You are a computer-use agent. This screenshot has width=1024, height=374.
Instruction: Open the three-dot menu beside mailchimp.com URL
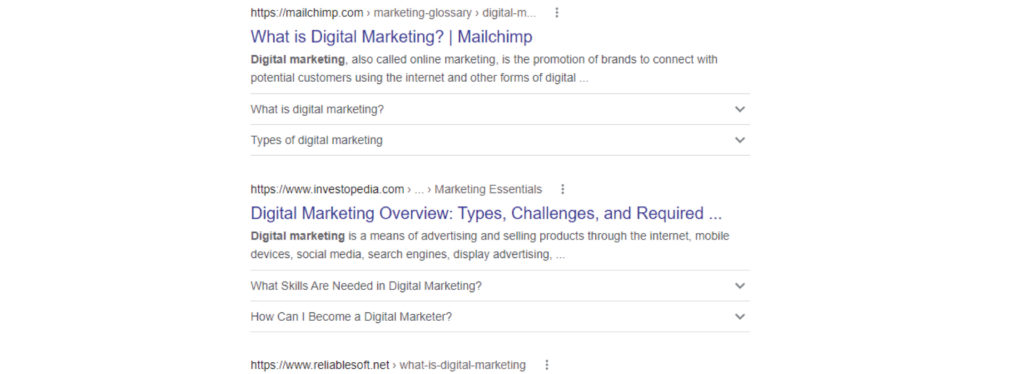[x=556, y=12]
